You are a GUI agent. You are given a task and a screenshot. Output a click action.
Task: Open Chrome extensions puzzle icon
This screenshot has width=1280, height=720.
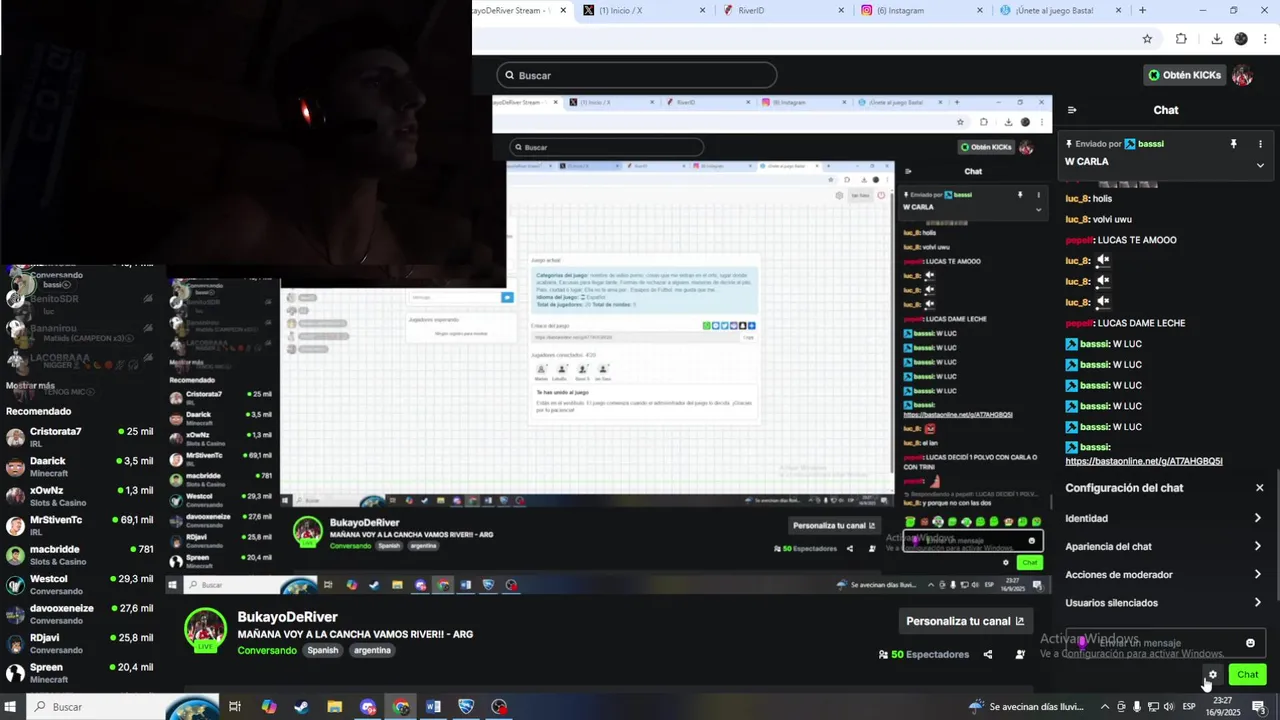1181,39
